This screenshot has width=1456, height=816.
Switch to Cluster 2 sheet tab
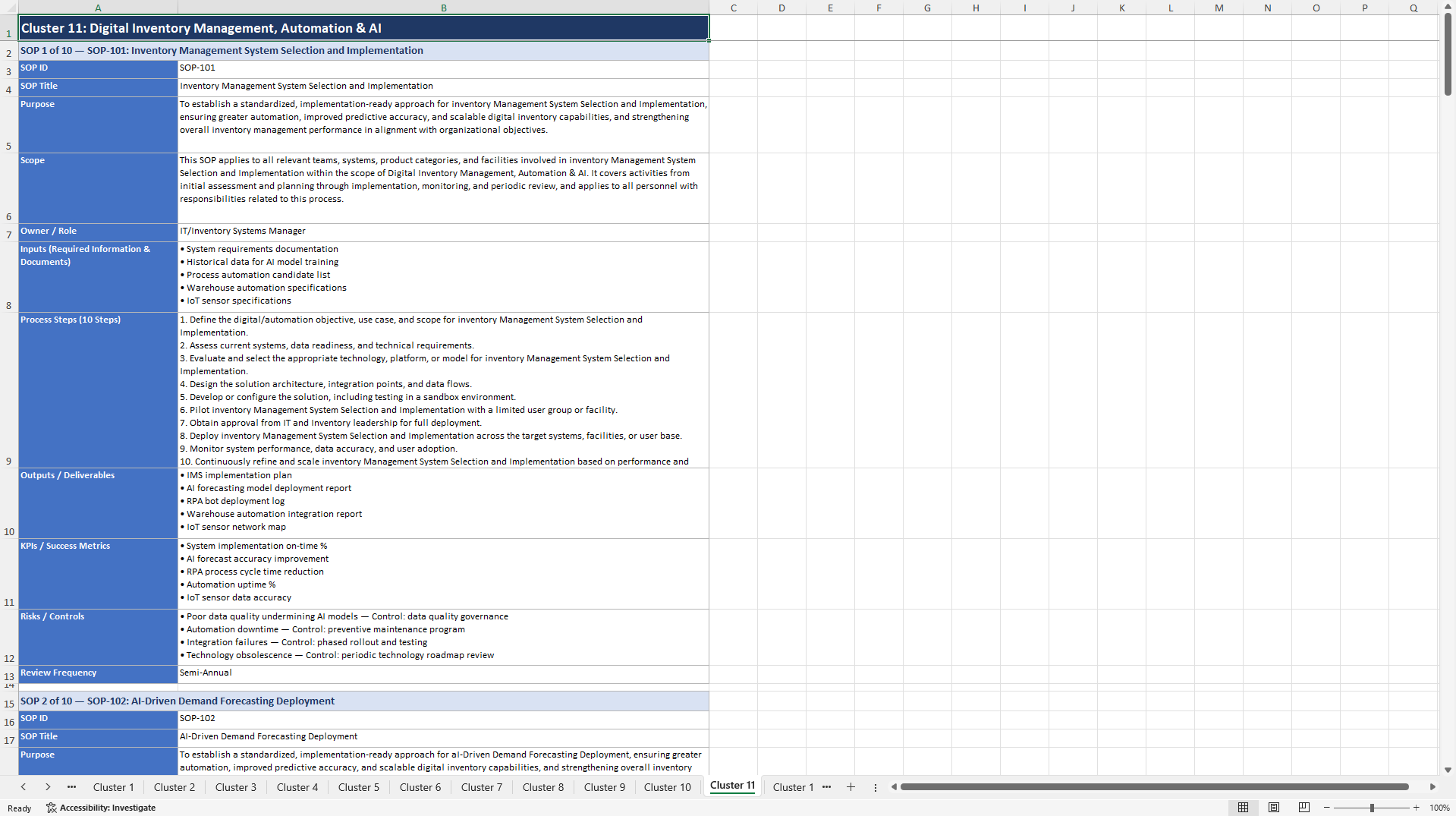[175, 787]
